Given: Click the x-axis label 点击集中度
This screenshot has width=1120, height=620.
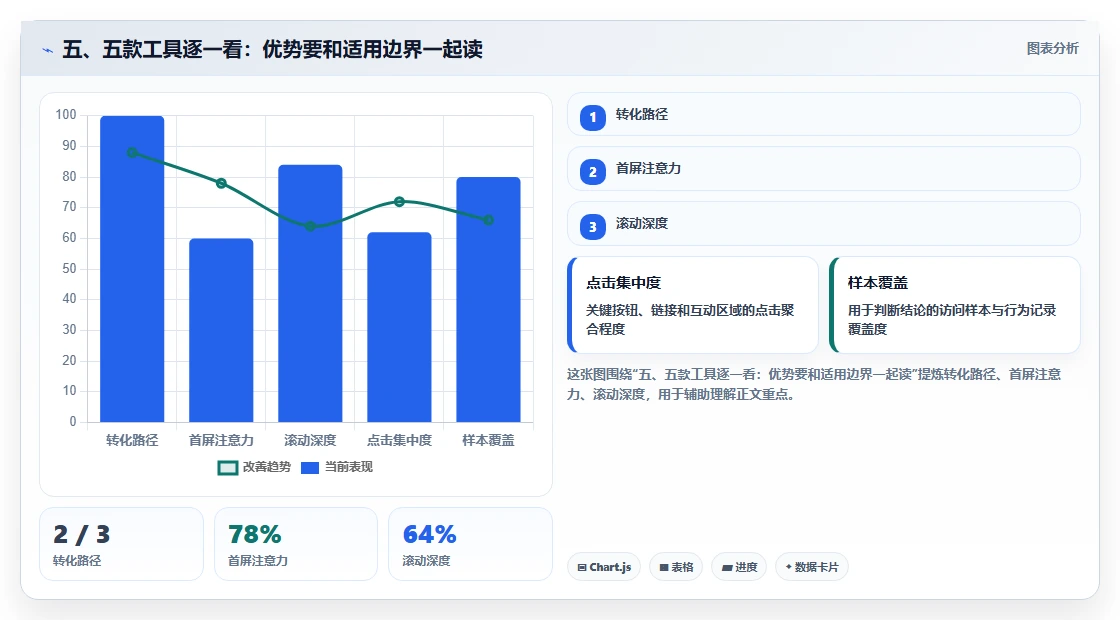Looking at the screenshot, I should tap(399, 441).
